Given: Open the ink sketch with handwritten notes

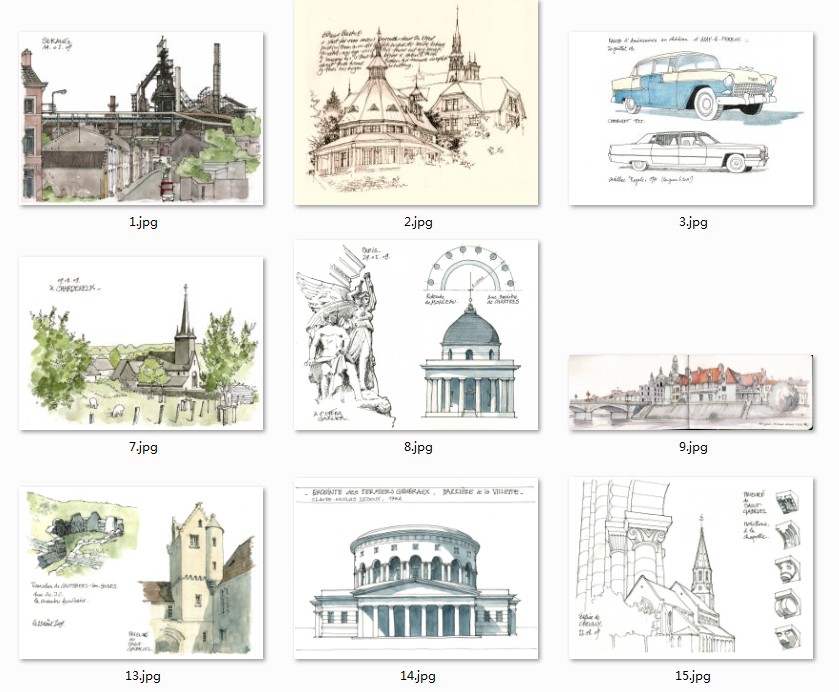Looking at the screenshot, I should click(416, 103).
